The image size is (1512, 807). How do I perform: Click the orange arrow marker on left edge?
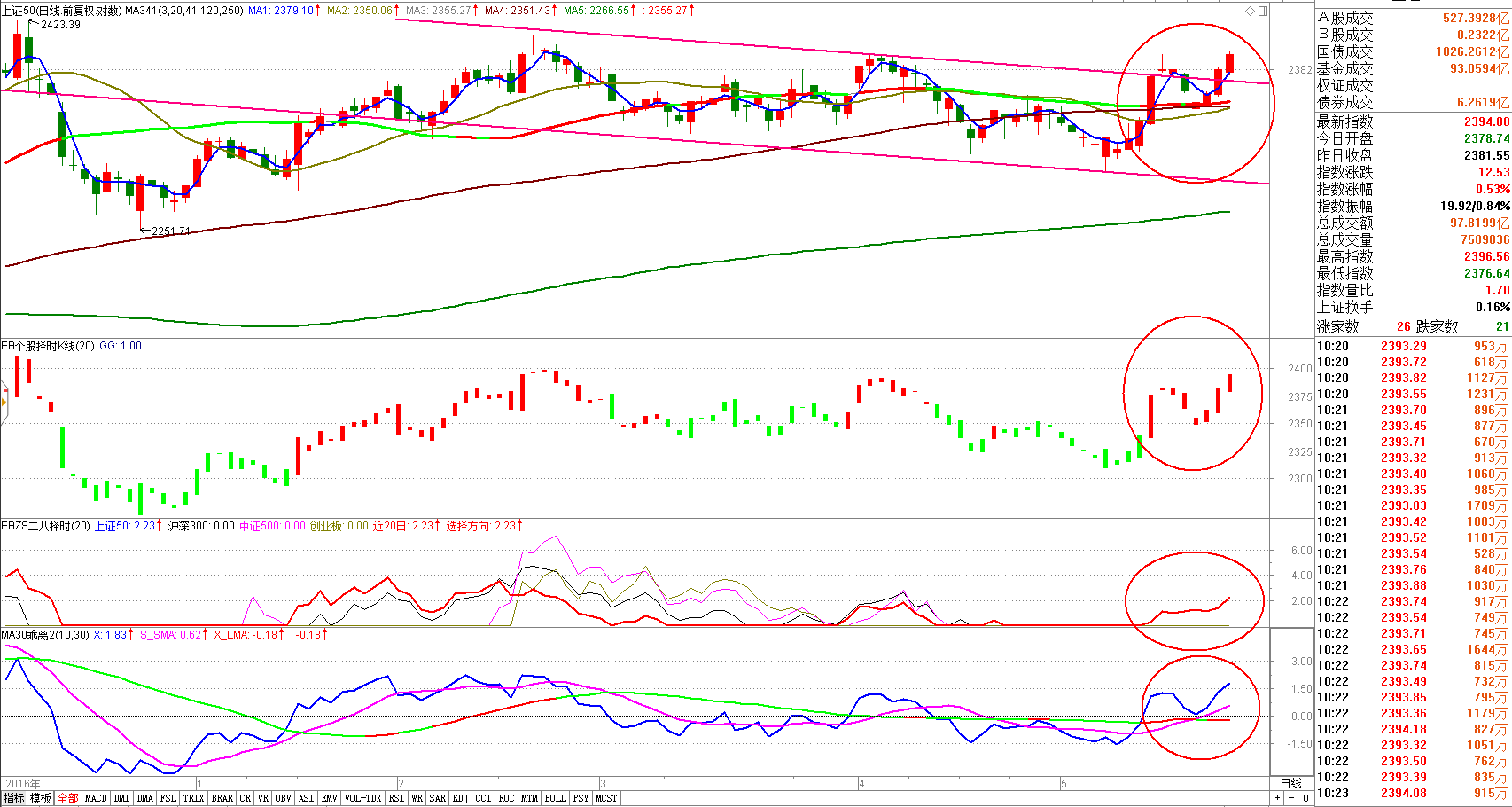(x=4, y=402)
